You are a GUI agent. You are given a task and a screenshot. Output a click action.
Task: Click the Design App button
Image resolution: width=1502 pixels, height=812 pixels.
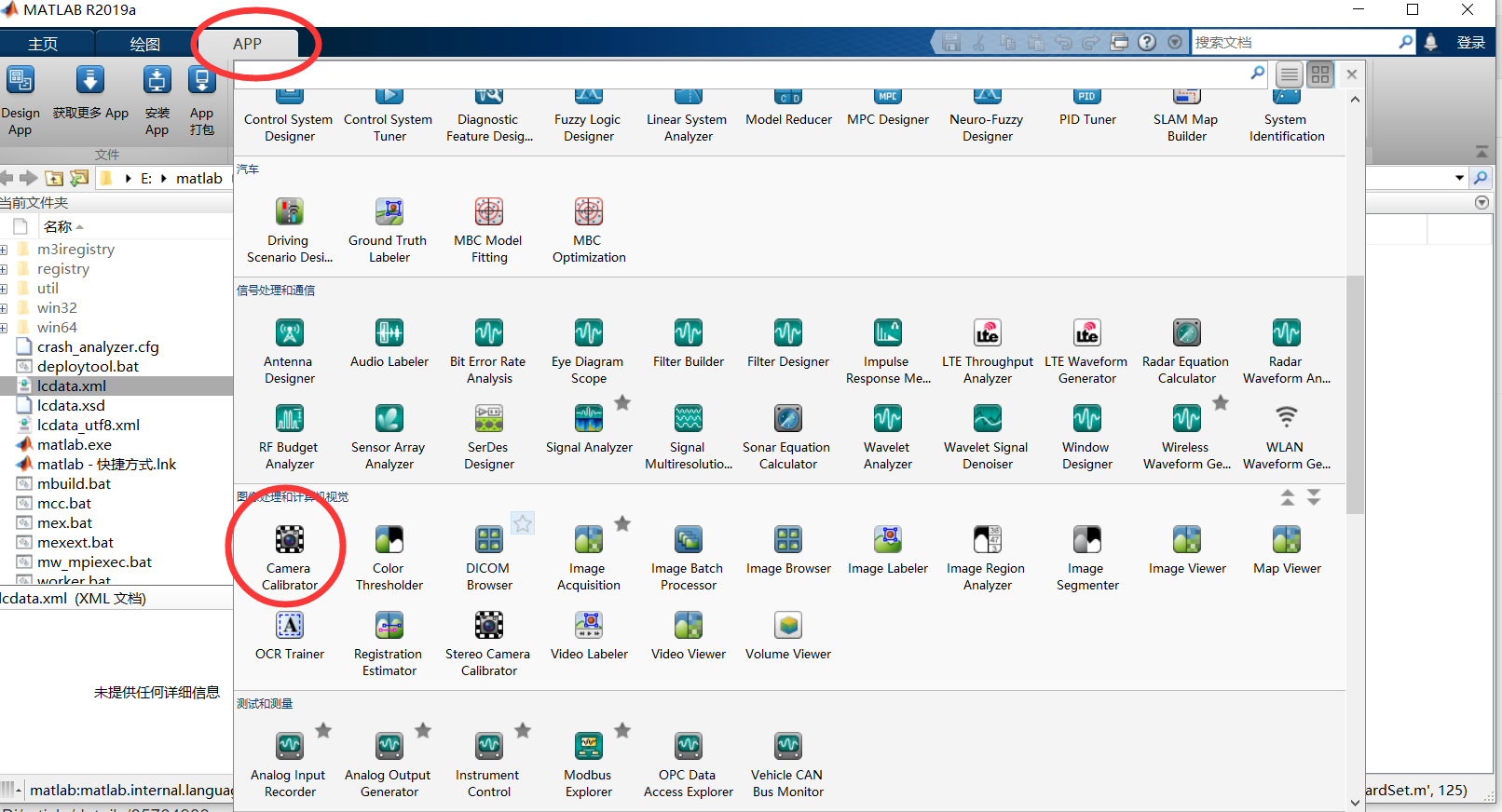pyautogui.click(x=20, y=101)
